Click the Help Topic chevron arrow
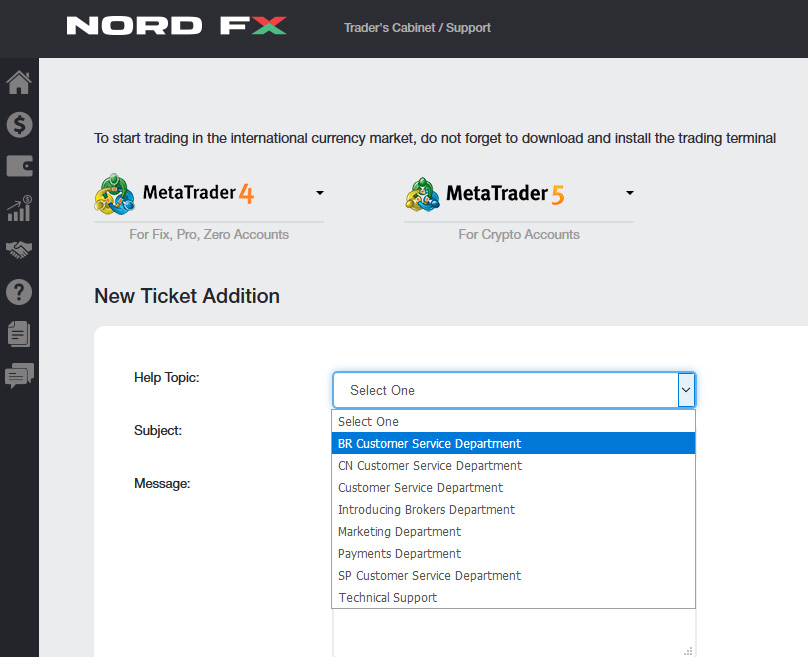This screenshot has width=808, height=657. [x=686, y=390]
